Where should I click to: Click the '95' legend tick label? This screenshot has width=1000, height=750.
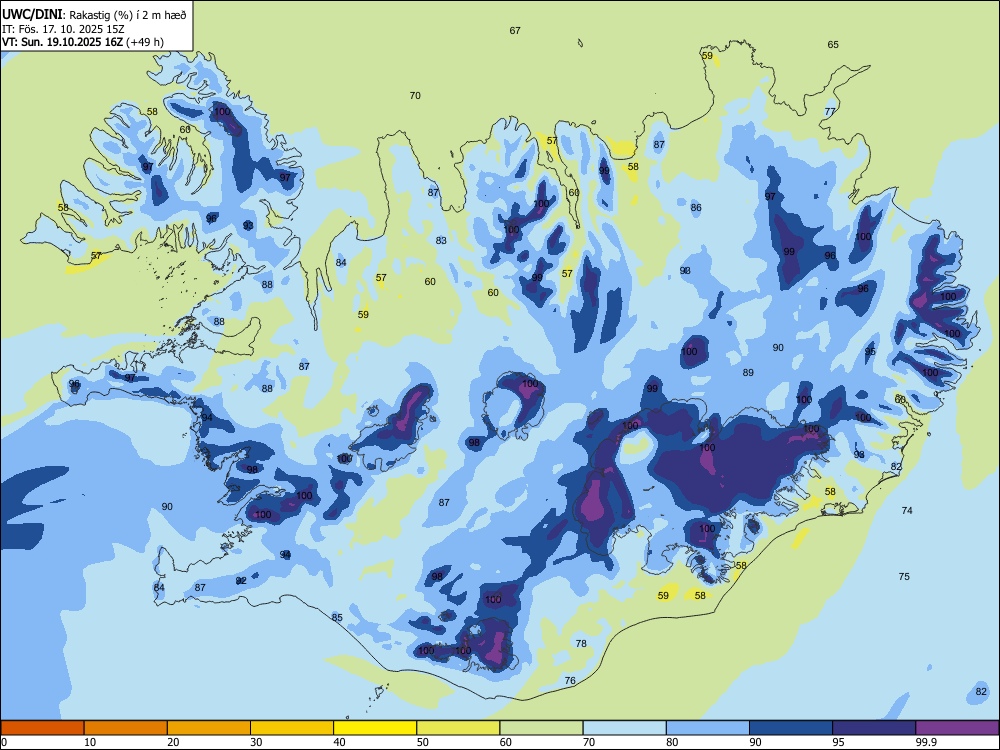[839, 742]
